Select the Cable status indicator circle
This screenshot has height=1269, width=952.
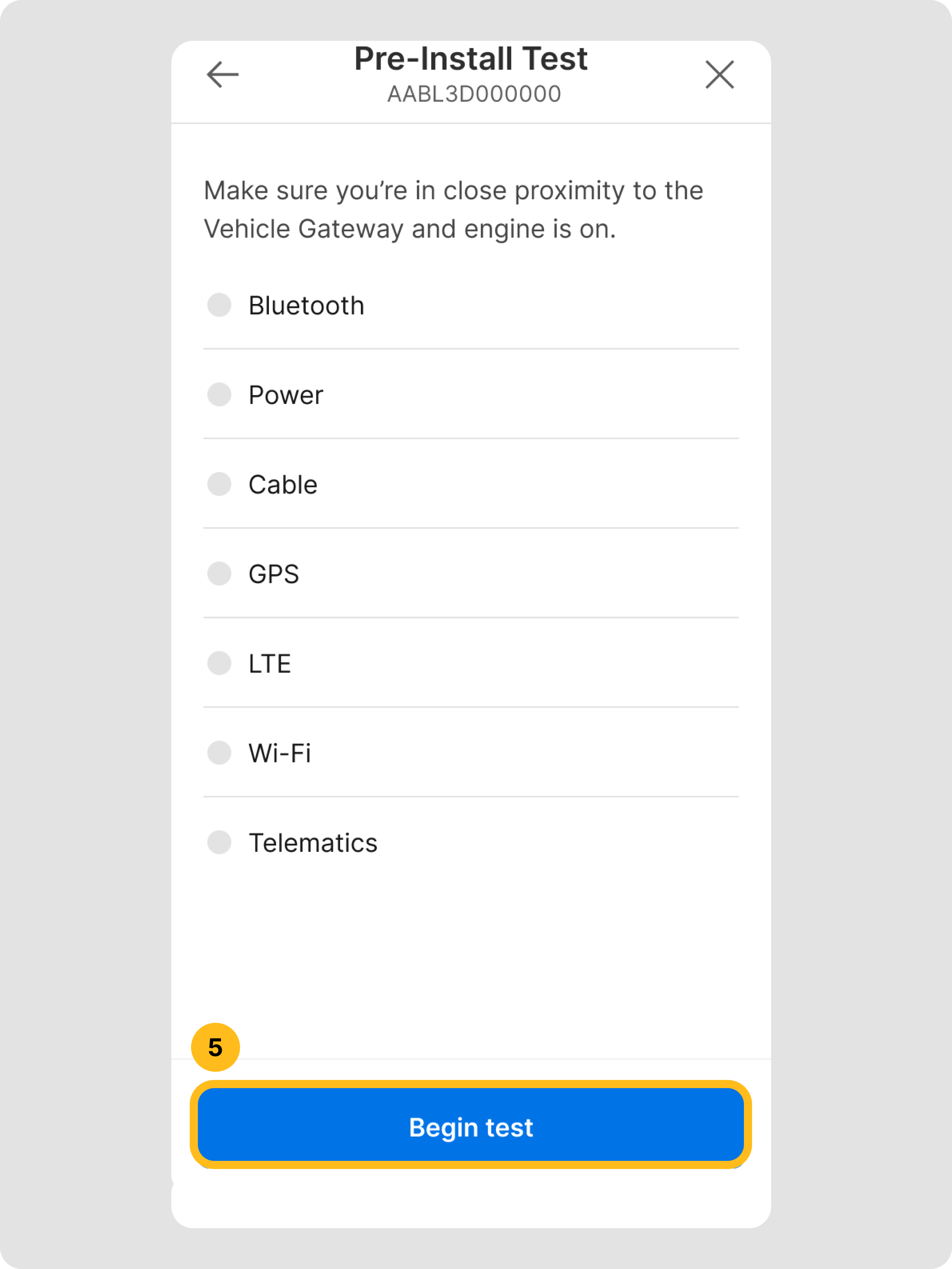[x=219, y=484]
